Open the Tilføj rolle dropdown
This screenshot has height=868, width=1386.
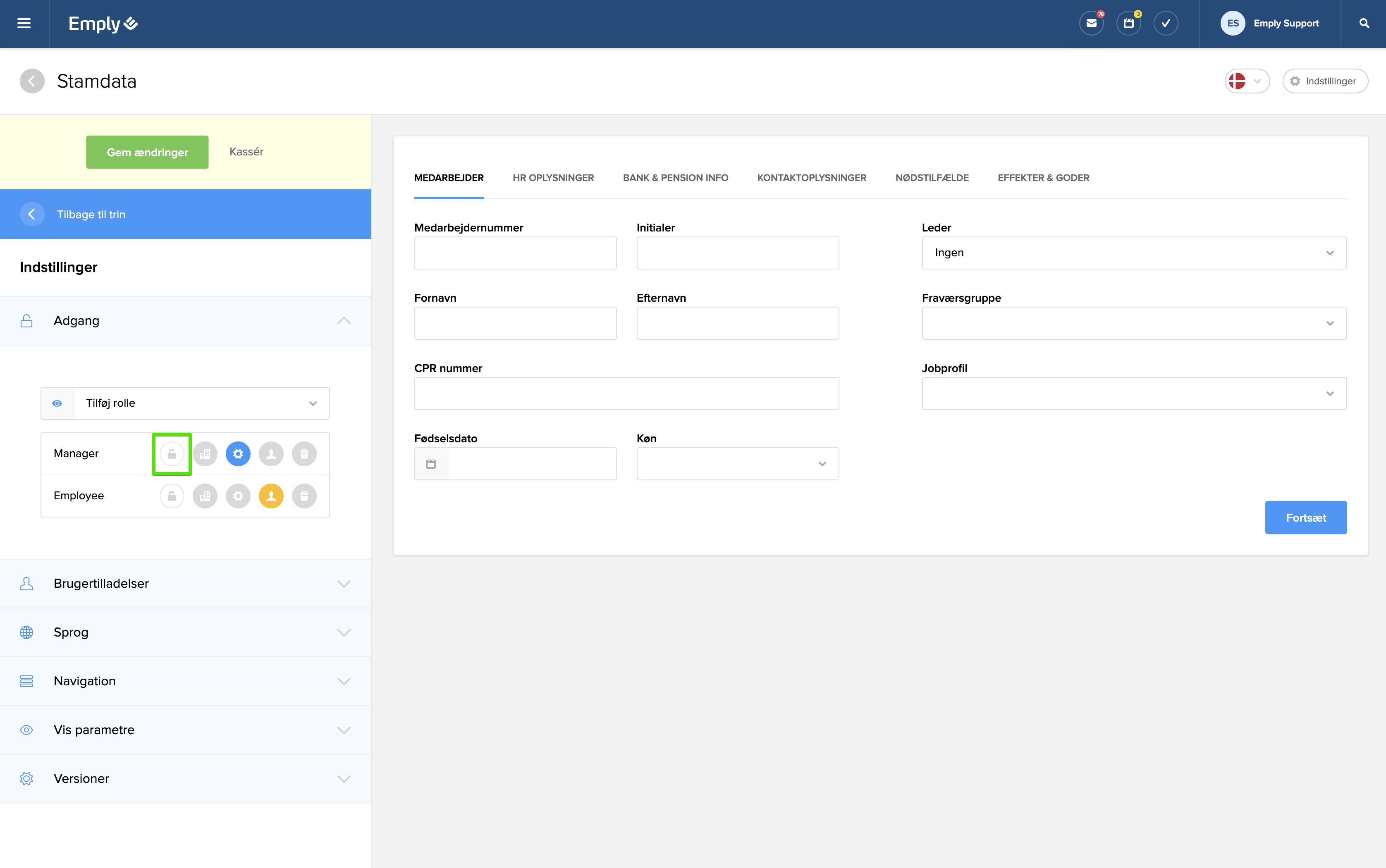pyautogui.click(x=201, y=403)
